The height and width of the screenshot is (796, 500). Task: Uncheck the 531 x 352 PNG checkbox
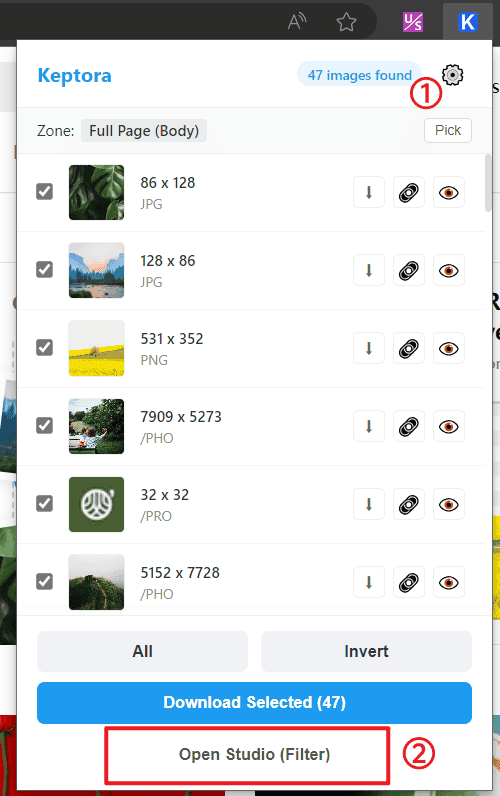[45, 348]
